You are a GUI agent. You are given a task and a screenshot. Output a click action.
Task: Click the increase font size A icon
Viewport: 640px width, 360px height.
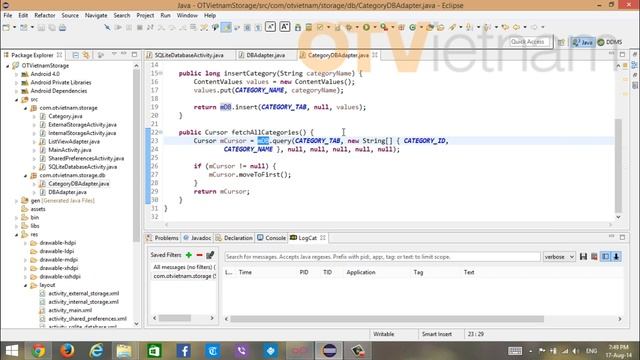(285, 27)
